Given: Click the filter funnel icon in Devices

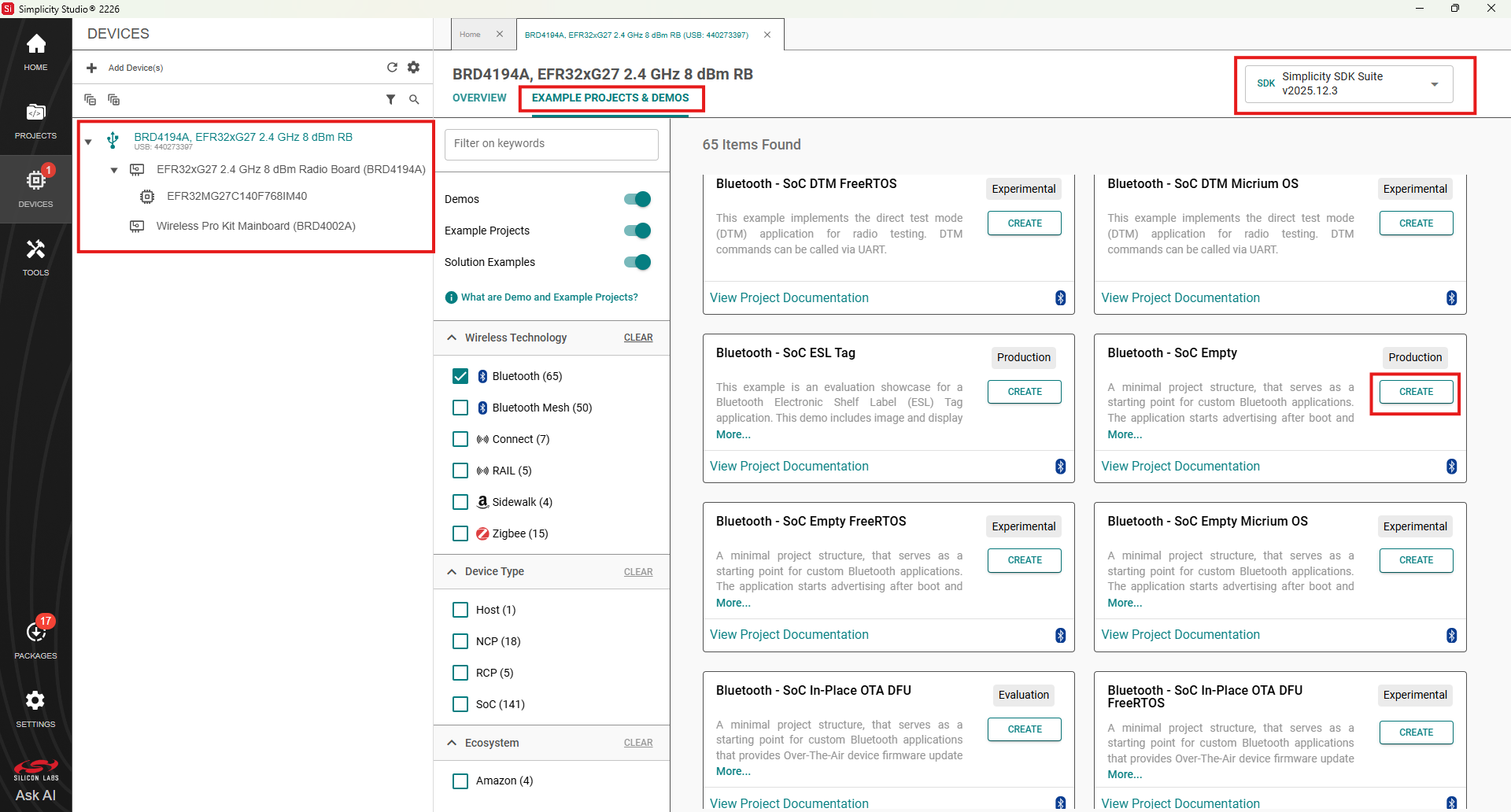Looking at the screenshot, I should (x=390, y=99).
